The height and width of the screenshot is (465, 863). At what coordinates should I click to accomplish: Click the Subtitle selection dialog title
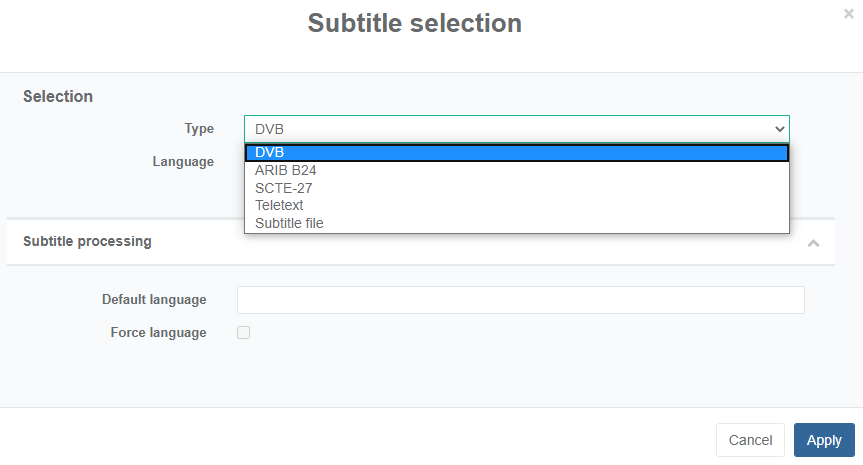415,23
